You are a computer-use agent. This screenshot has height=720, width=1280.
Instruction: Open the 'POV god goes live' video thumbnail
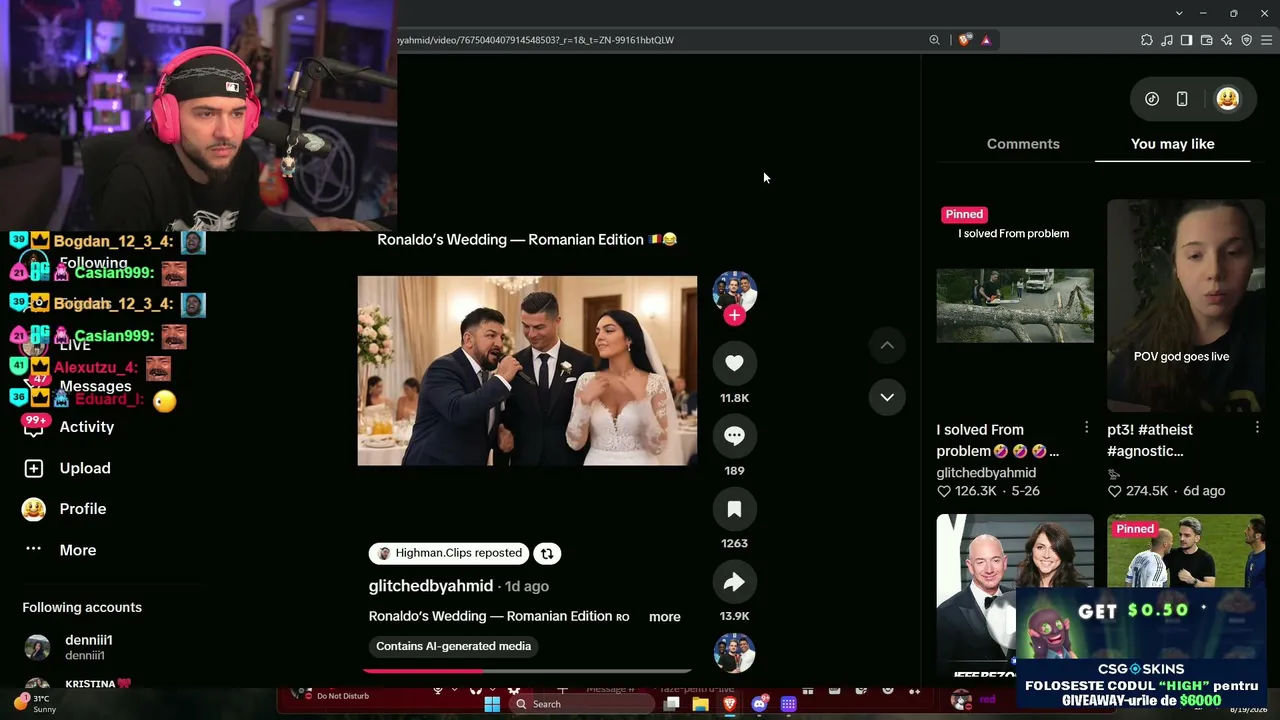tap(1186, 306)
